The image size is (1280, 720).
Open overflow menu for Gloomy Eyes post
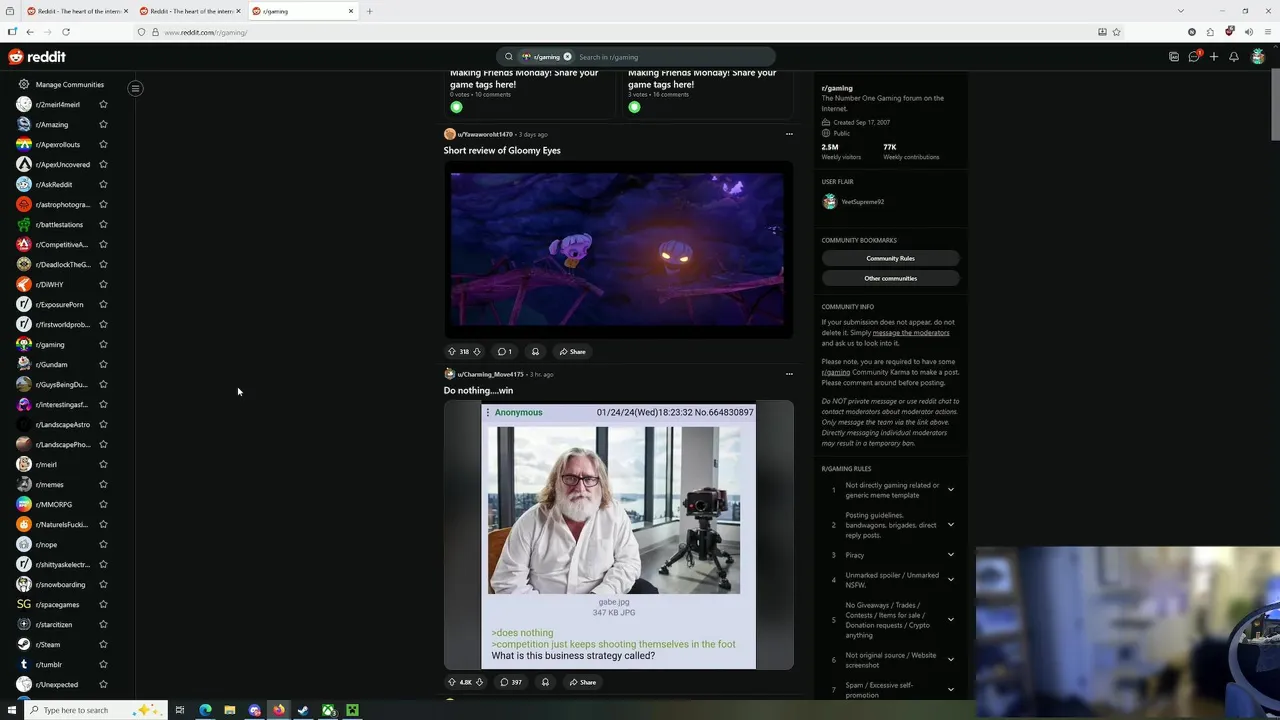789,134
